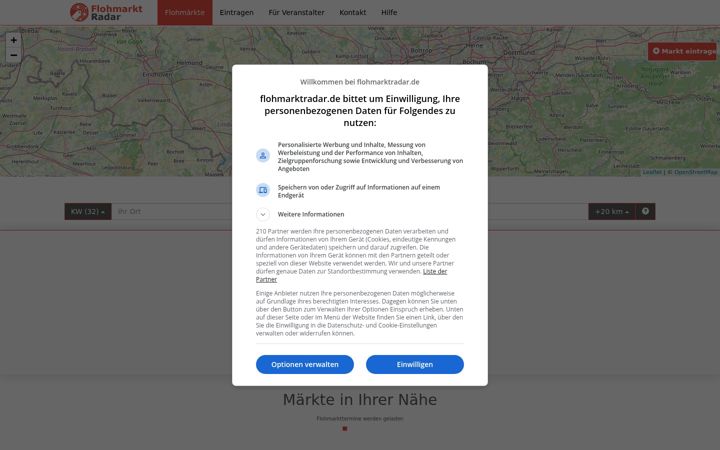
Task: Click the Märkte in Ihrer Nähe heading
Action: (360, 399)
